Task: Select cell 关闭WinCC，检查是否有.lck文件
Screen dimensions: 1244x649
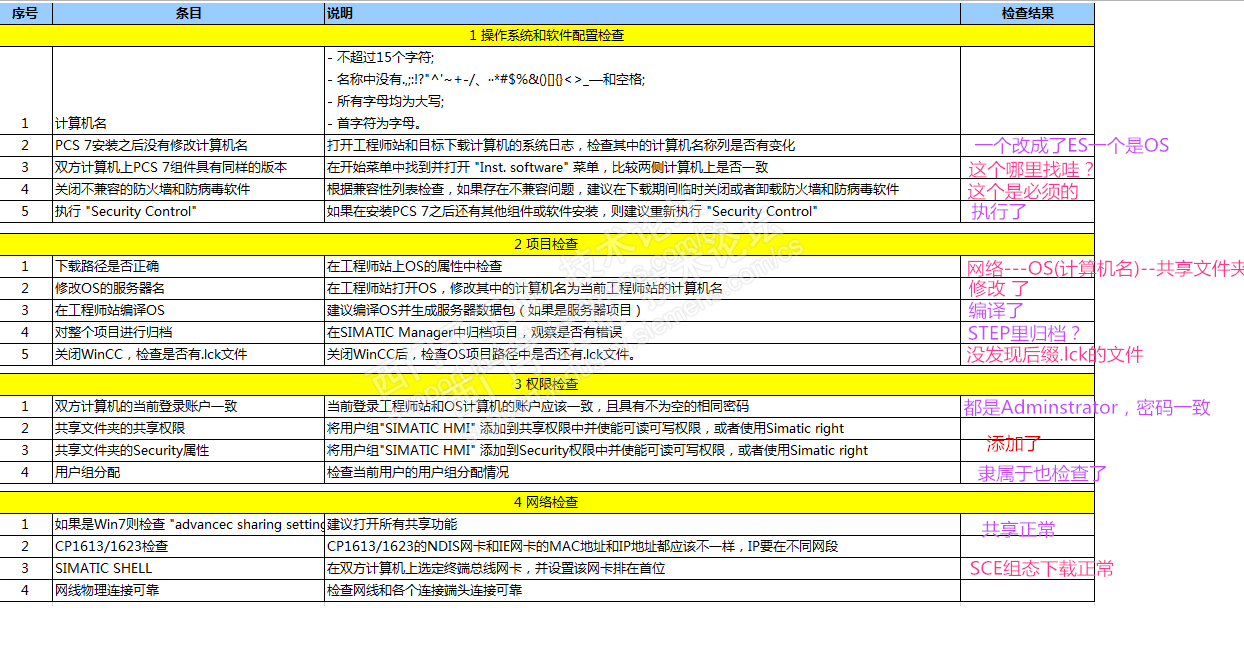Action: [188, 354]
